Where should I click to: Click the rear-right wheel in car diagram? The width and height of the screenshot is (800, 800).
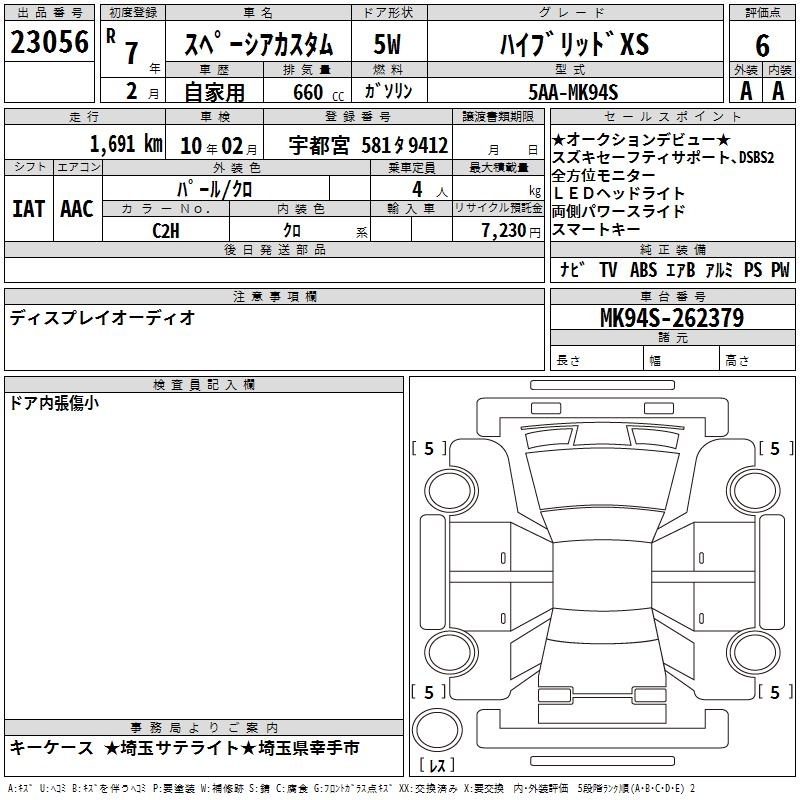[x=753, y=652]
